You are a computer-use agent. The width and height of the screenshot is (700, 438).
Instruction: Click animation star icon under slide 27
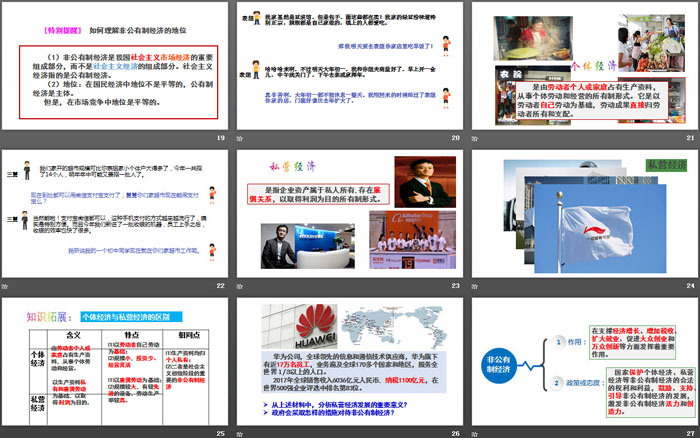(x=475, y=434)
